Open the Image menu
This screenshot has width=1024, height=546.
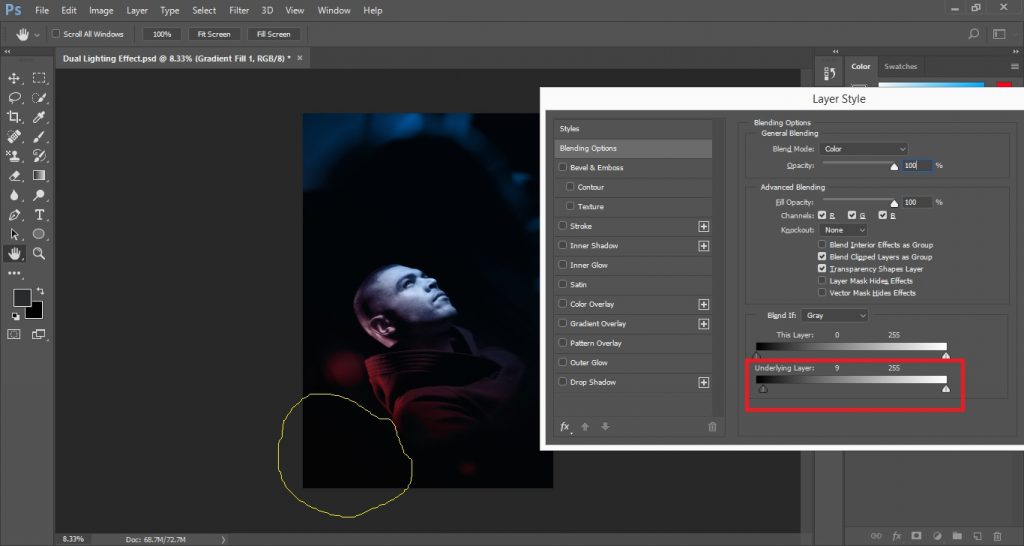(101, 10)
